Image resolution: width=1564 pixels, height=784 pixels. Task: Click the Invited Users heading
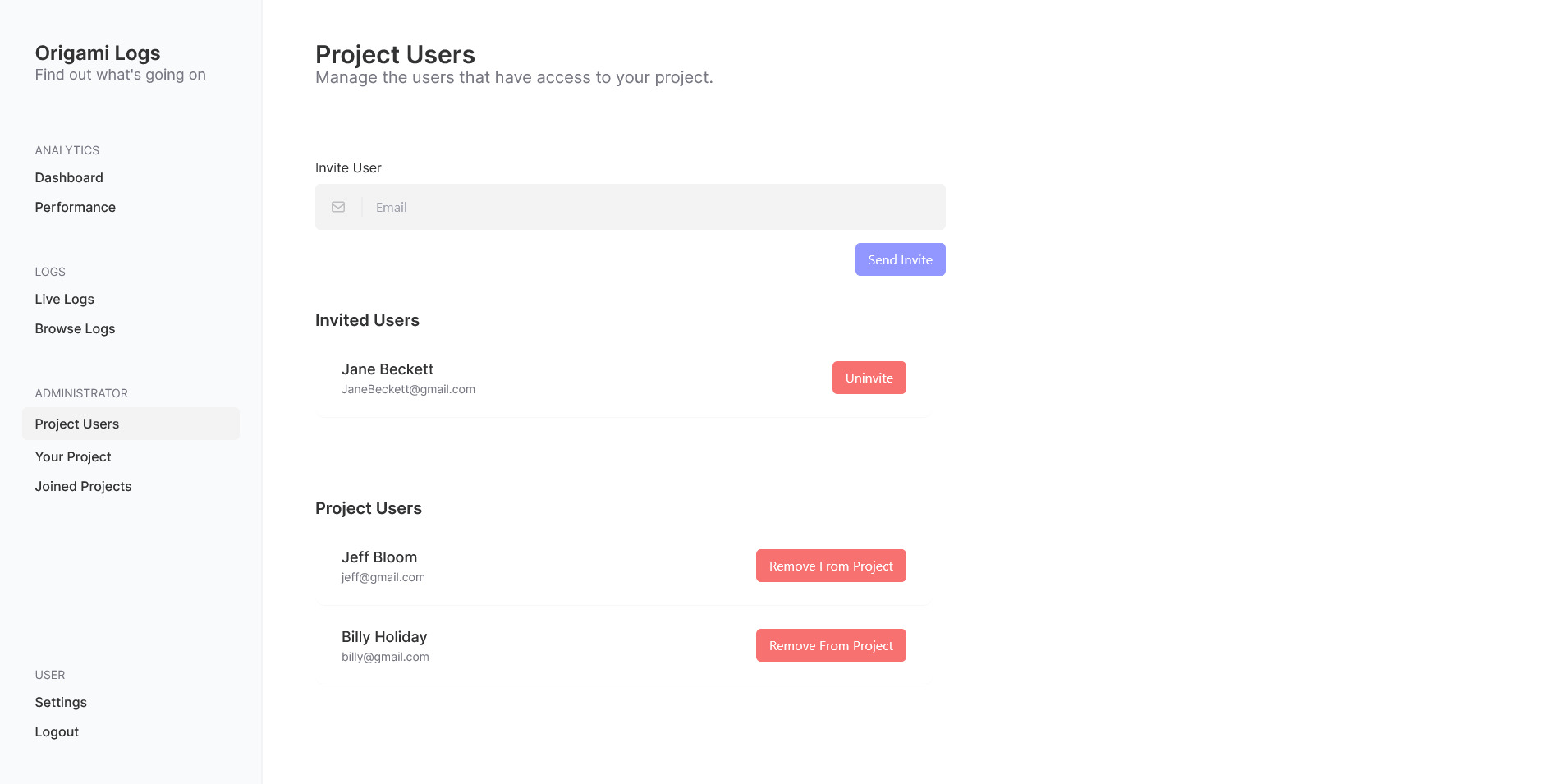(x=367, y=320)
